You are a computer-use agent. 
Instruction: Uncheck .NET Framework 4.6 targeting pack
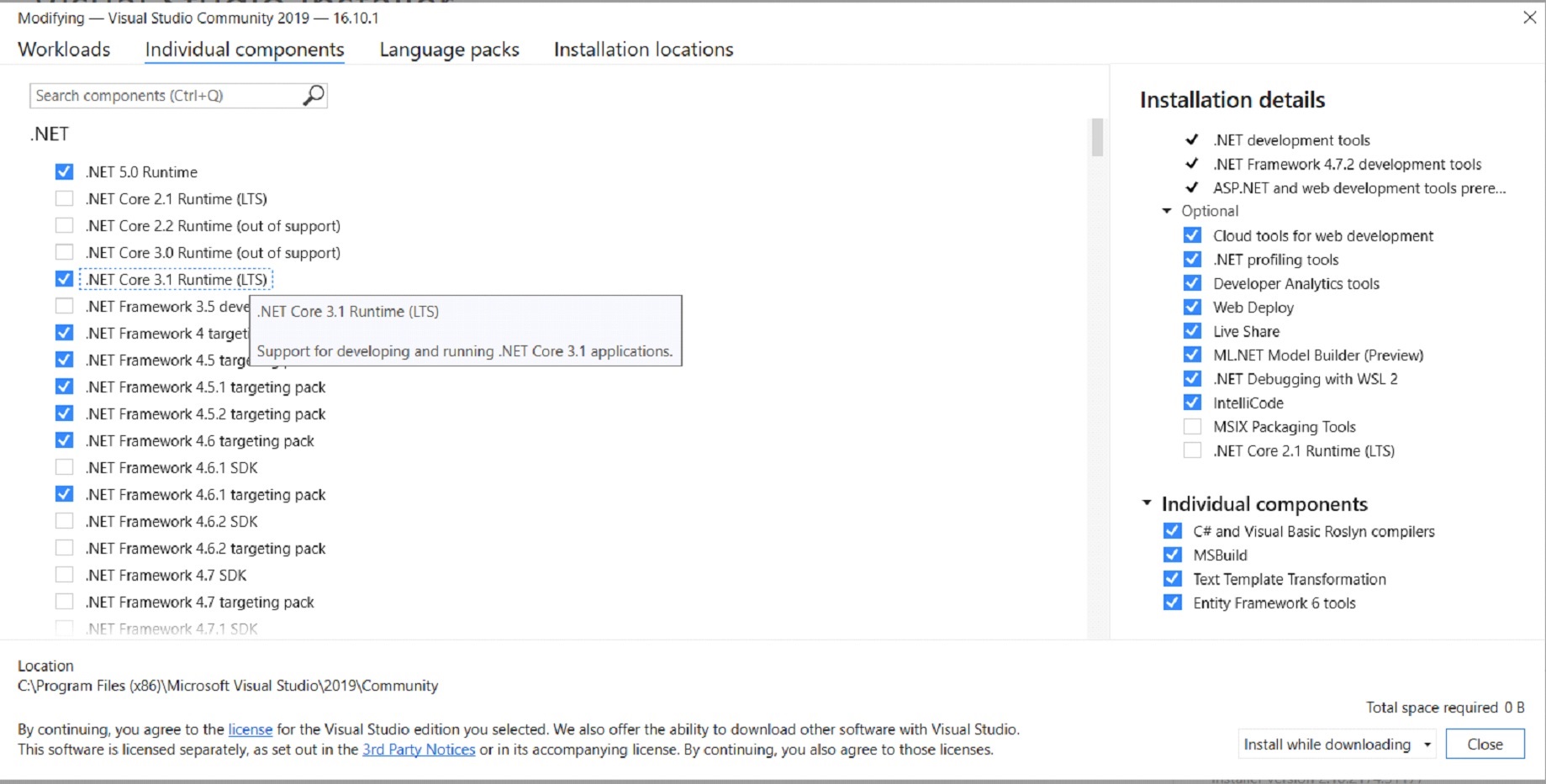[64, 441]
